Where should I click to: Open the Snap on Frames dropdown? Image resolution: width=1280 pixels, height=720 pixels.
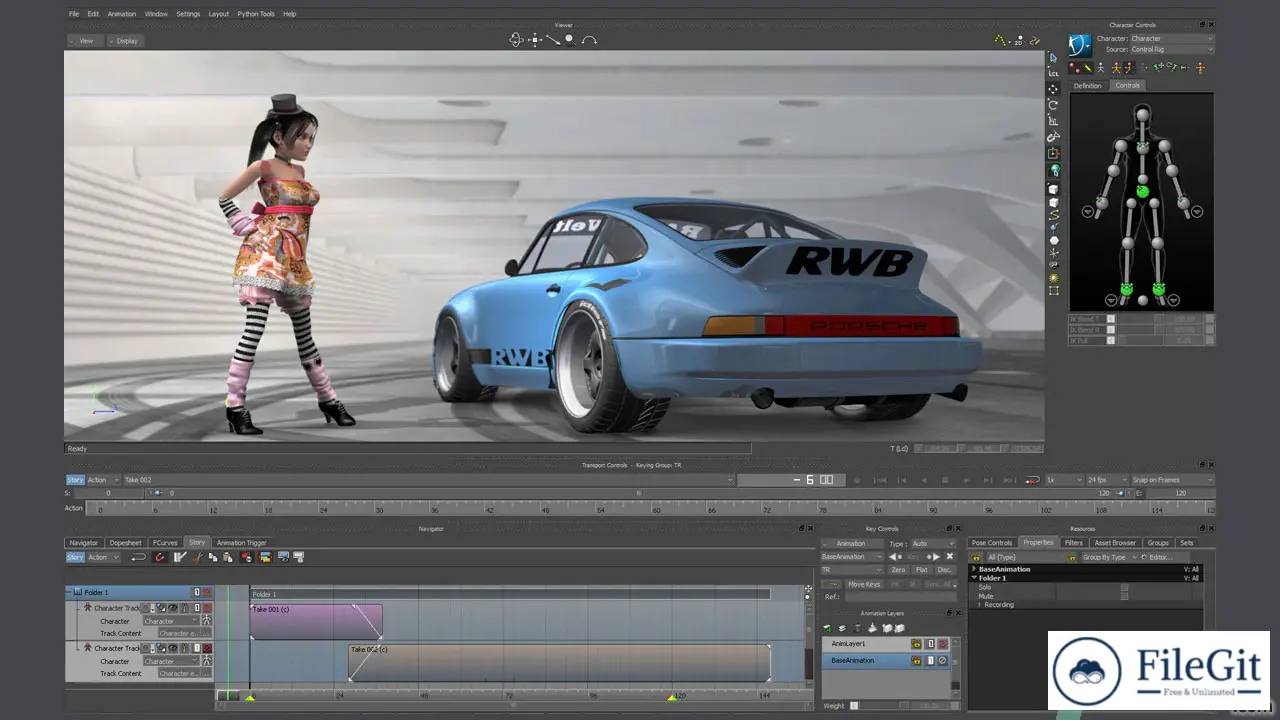pos(1172,480)
